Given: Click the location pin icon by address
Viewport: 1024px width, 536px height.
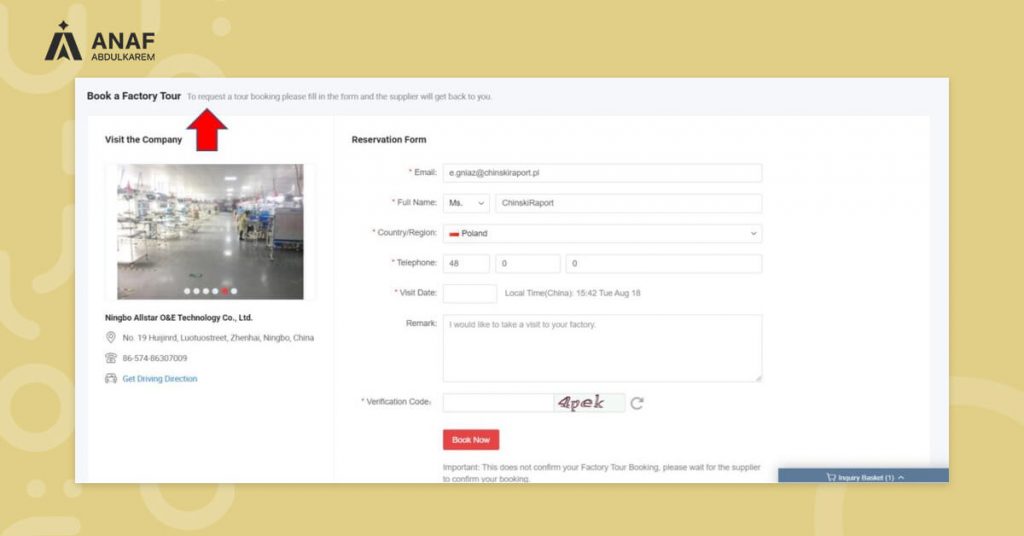Looking at the screenshot, I should click(110, 338).
